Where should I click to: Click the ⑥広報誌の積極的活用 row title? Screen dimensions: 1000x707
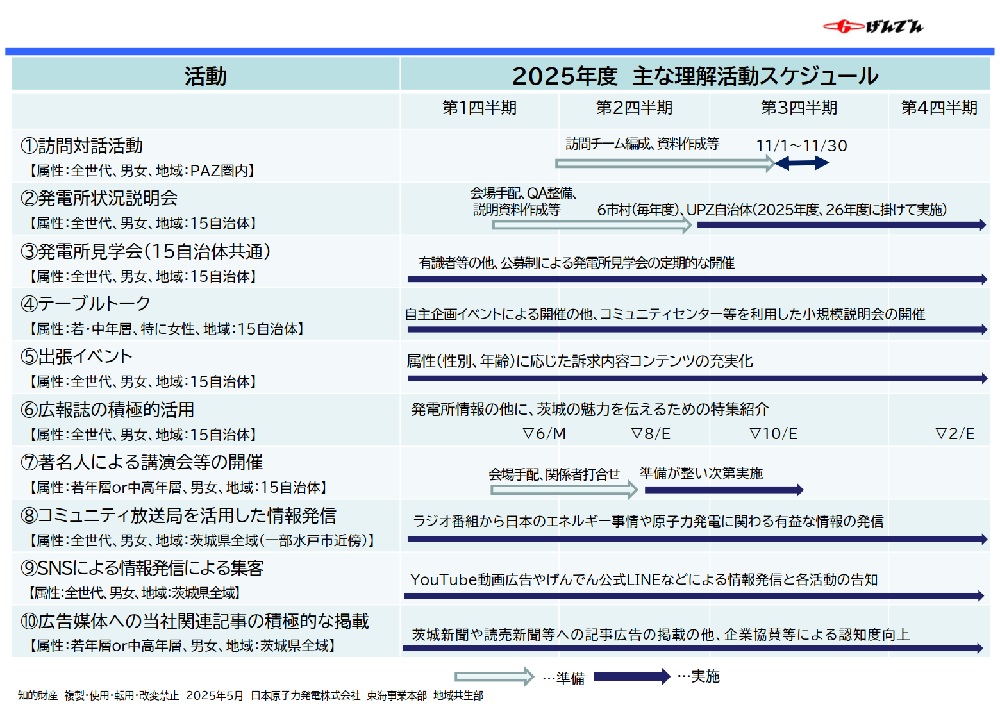[x=107, y=409]
